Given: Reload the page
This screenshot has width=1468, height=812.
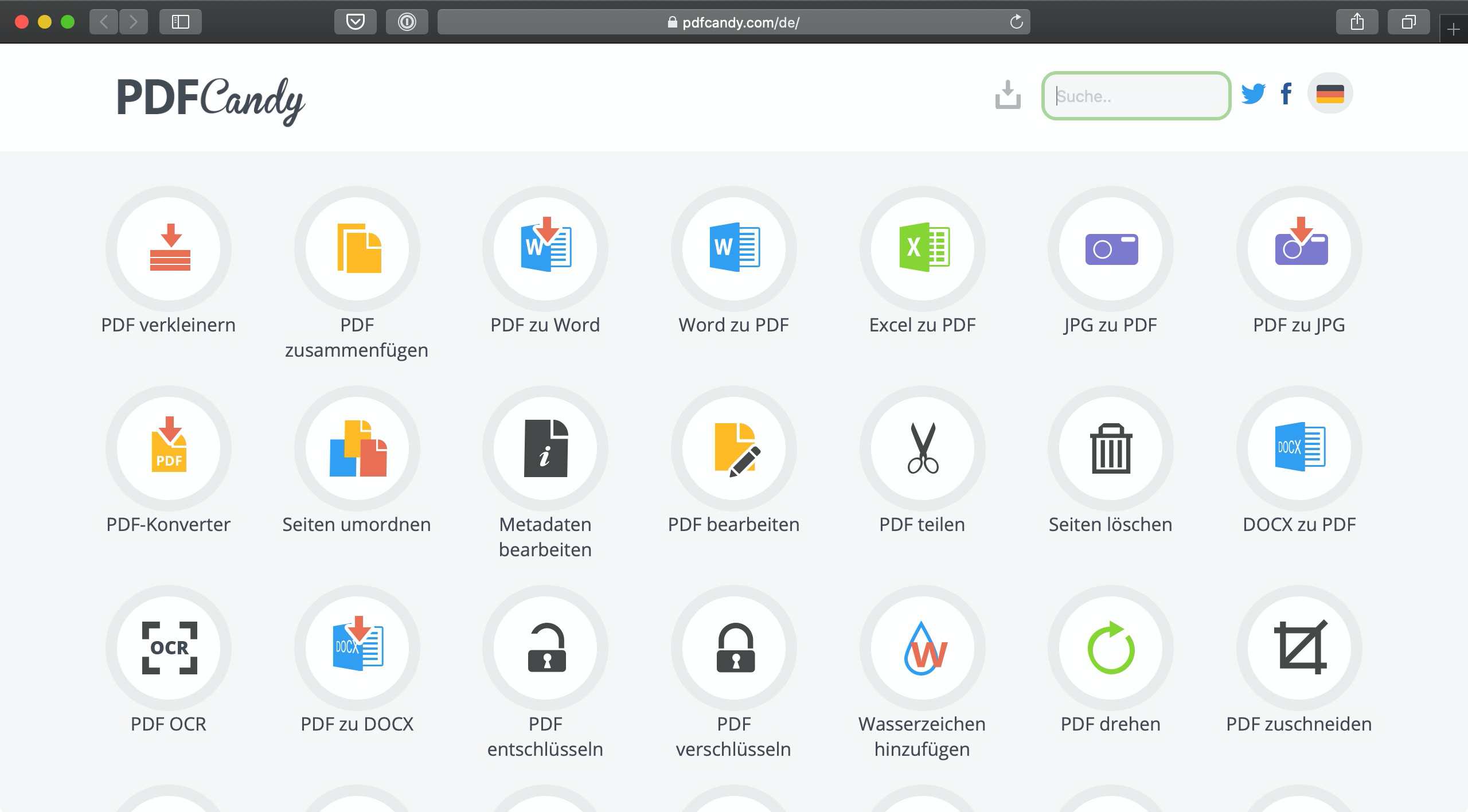Looking at the screenshot, I should coord(1016,22).
